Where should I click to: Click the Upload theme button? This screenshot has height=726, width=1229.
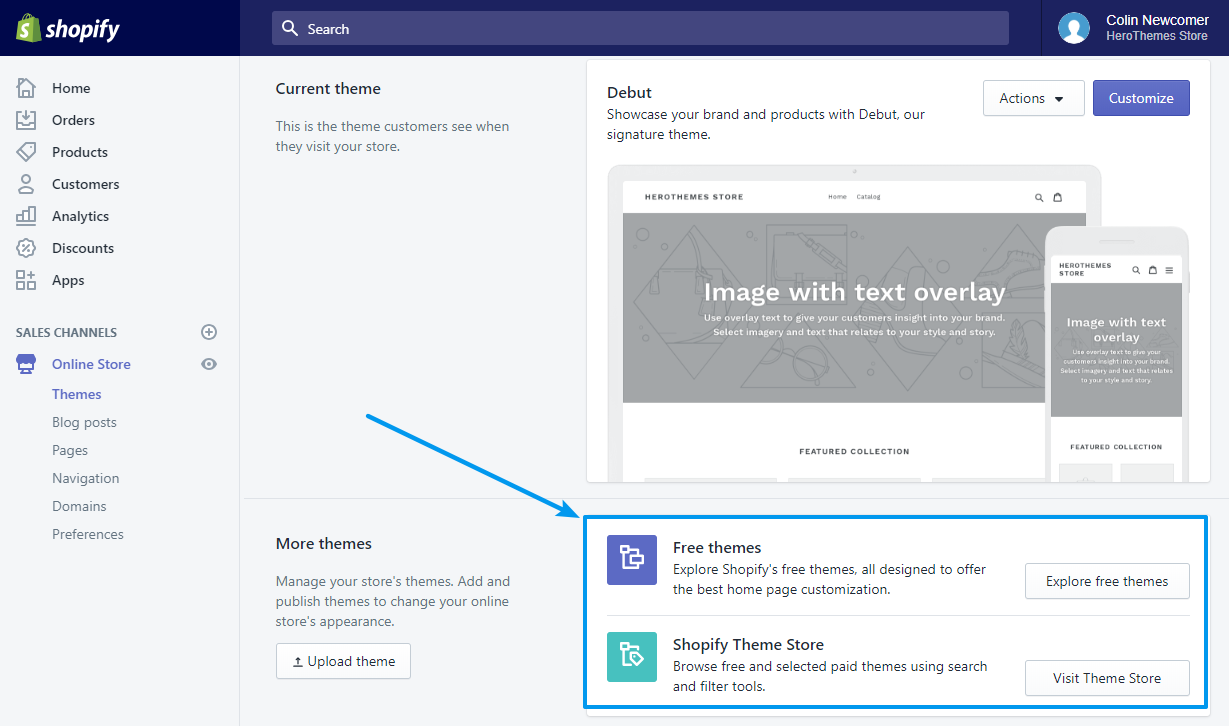point(343,661)
